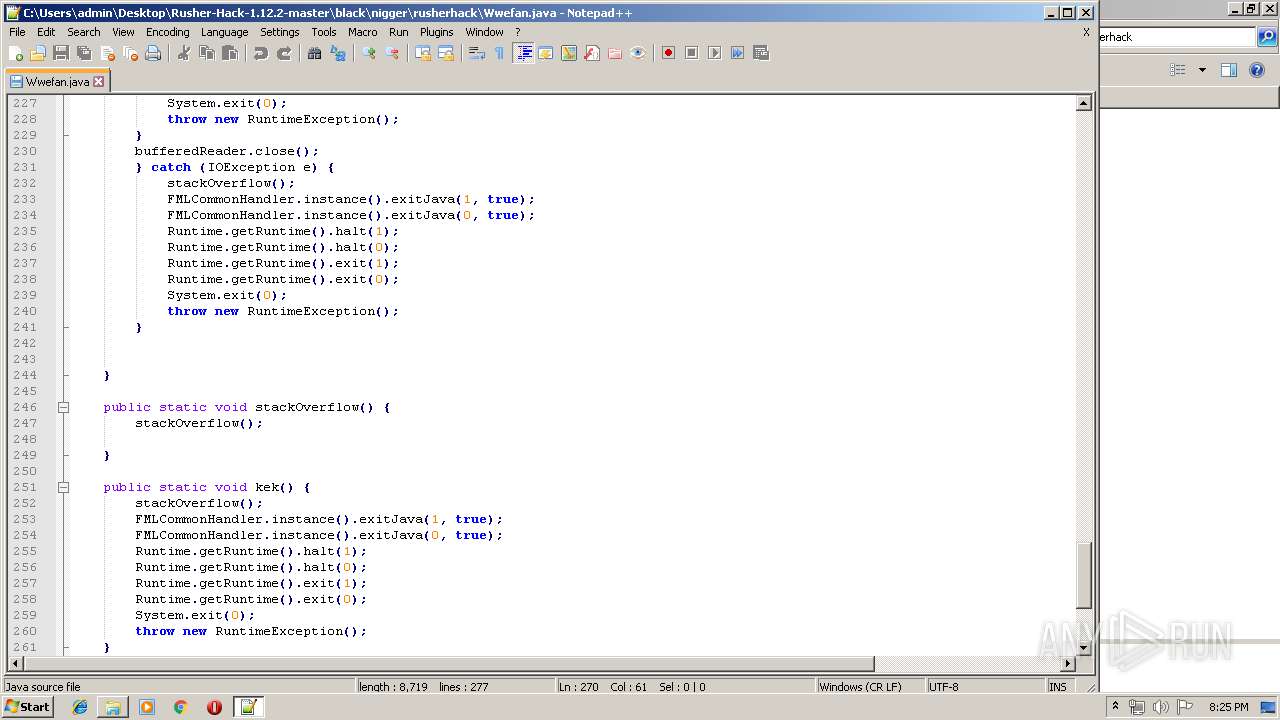Screen dimensions: 1280x720
Task: Click the horizontal scrollbar thumb
Action: (x=447, y=664)
